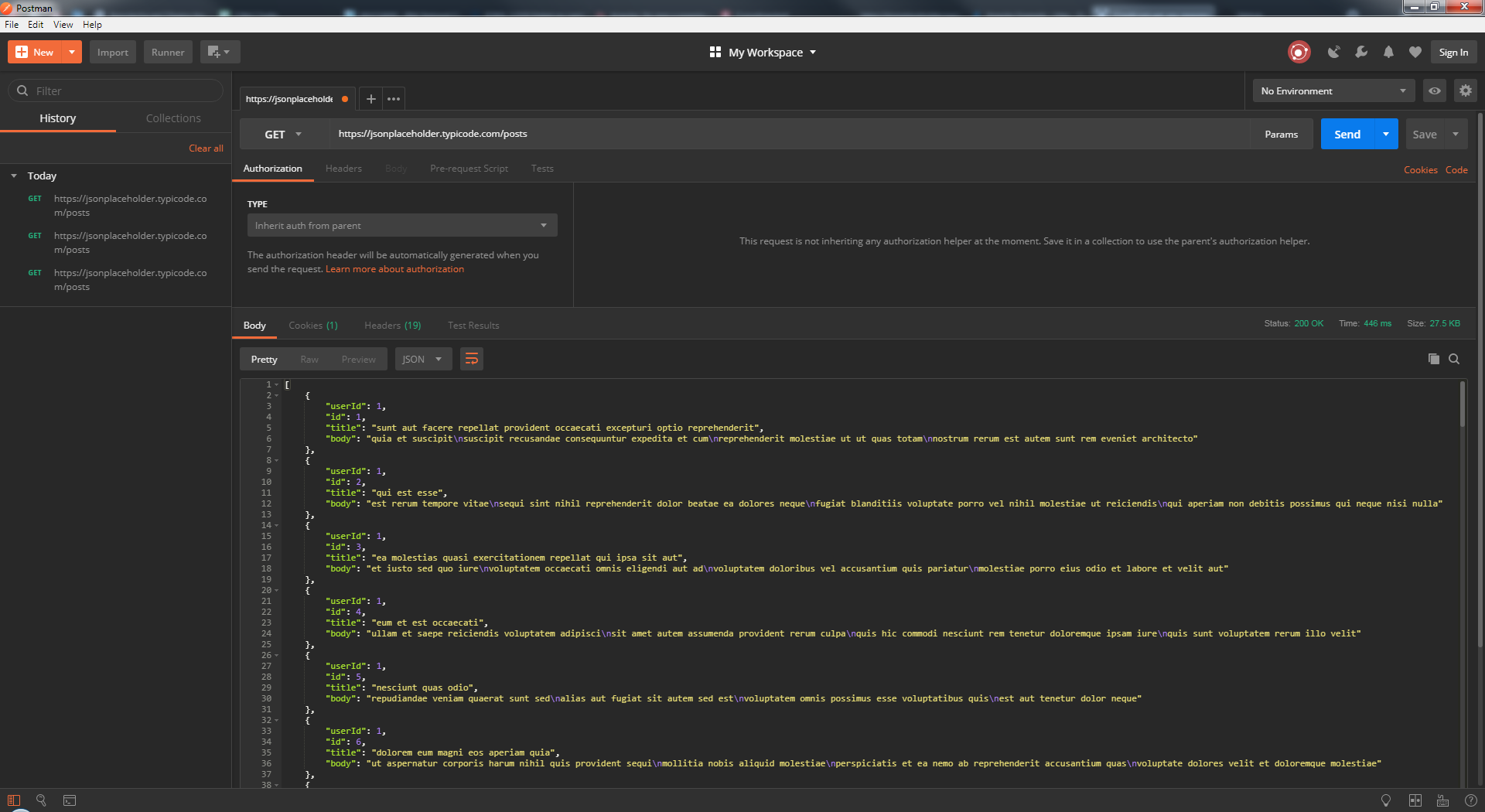Open settings wrench icon
Screen dimensions: 1485x812
1361,52
